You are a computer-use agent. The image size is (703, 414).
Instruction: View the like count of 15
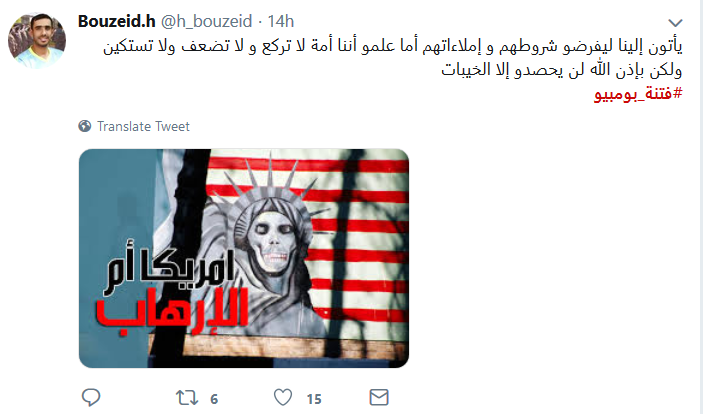(314, 399)
